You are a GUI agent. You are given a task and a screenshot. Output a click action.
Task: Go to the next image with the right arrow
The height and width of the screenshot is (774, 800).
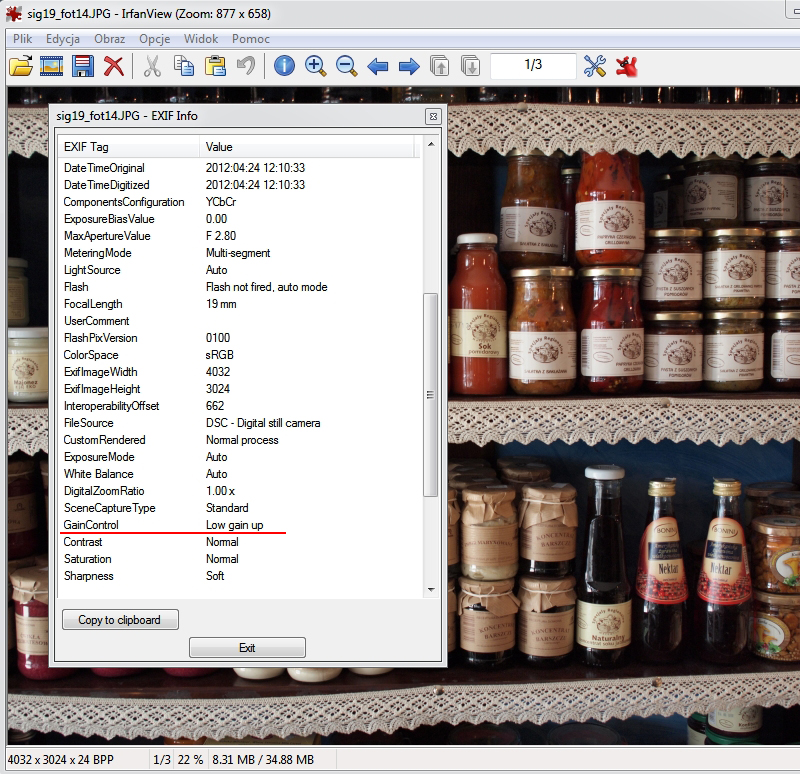409,66
